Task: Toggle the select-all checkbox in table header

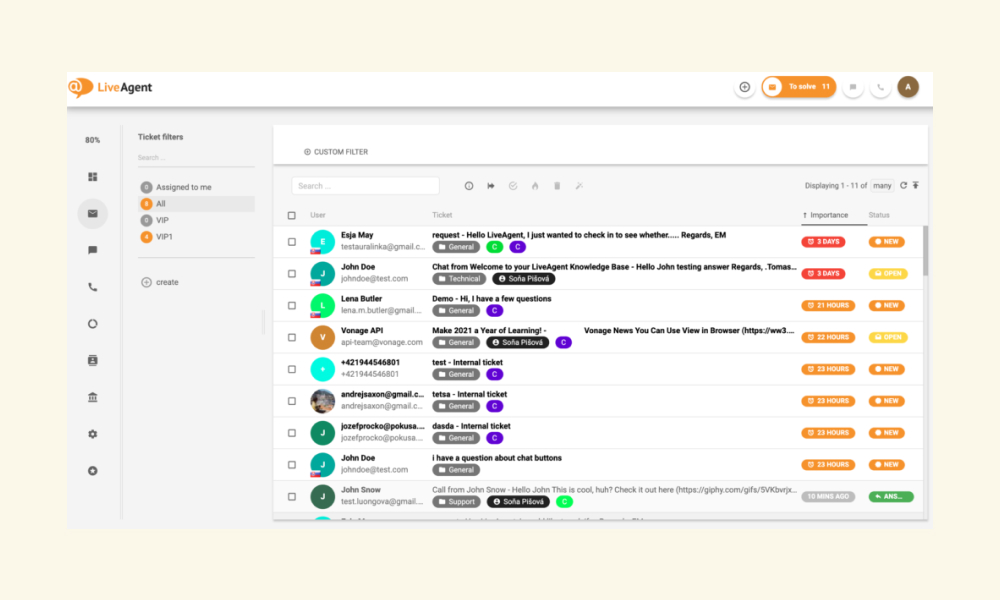Action: coord(291,216)
